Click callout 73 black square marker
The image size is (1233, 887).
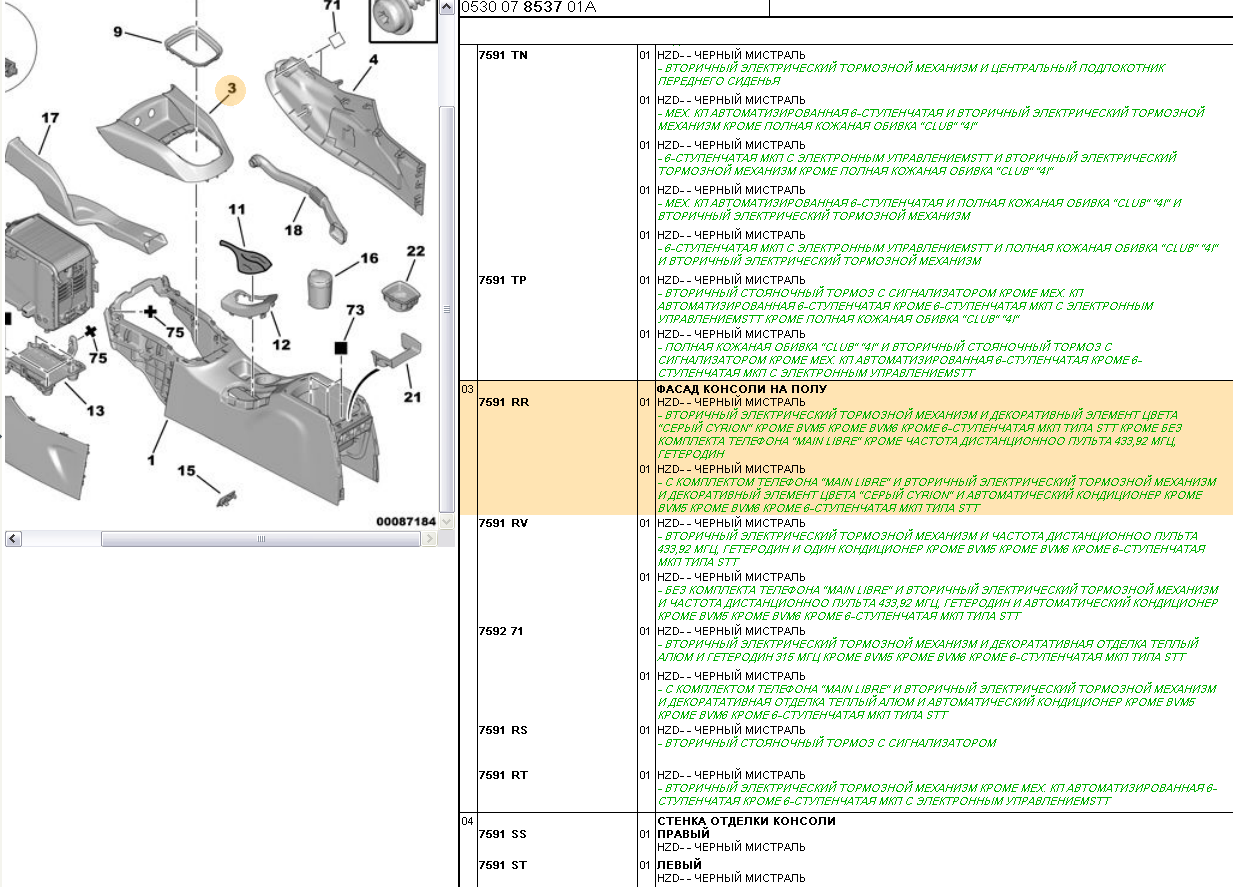click(340, 347)
